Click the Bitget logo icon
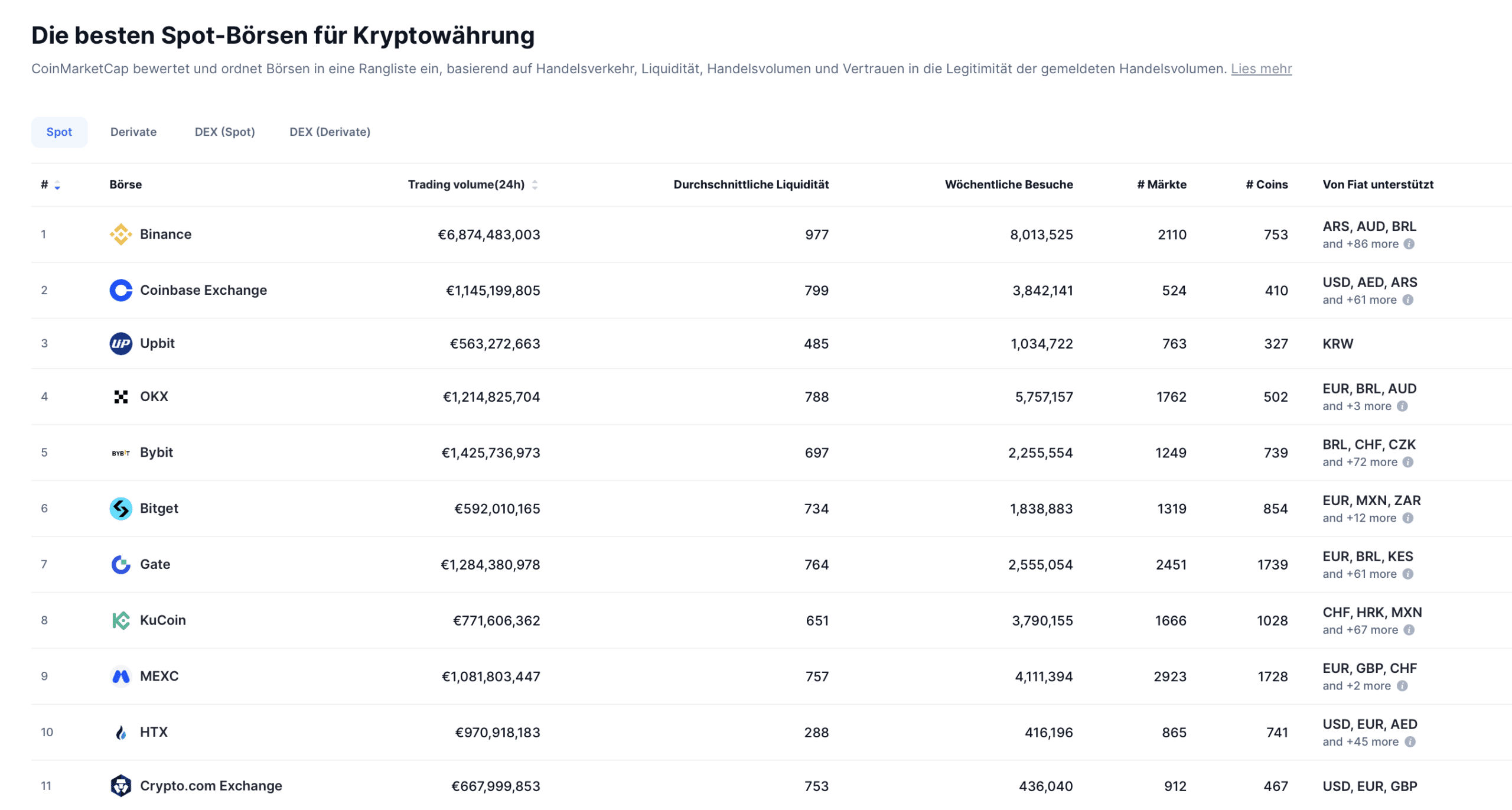 [120, 508]
